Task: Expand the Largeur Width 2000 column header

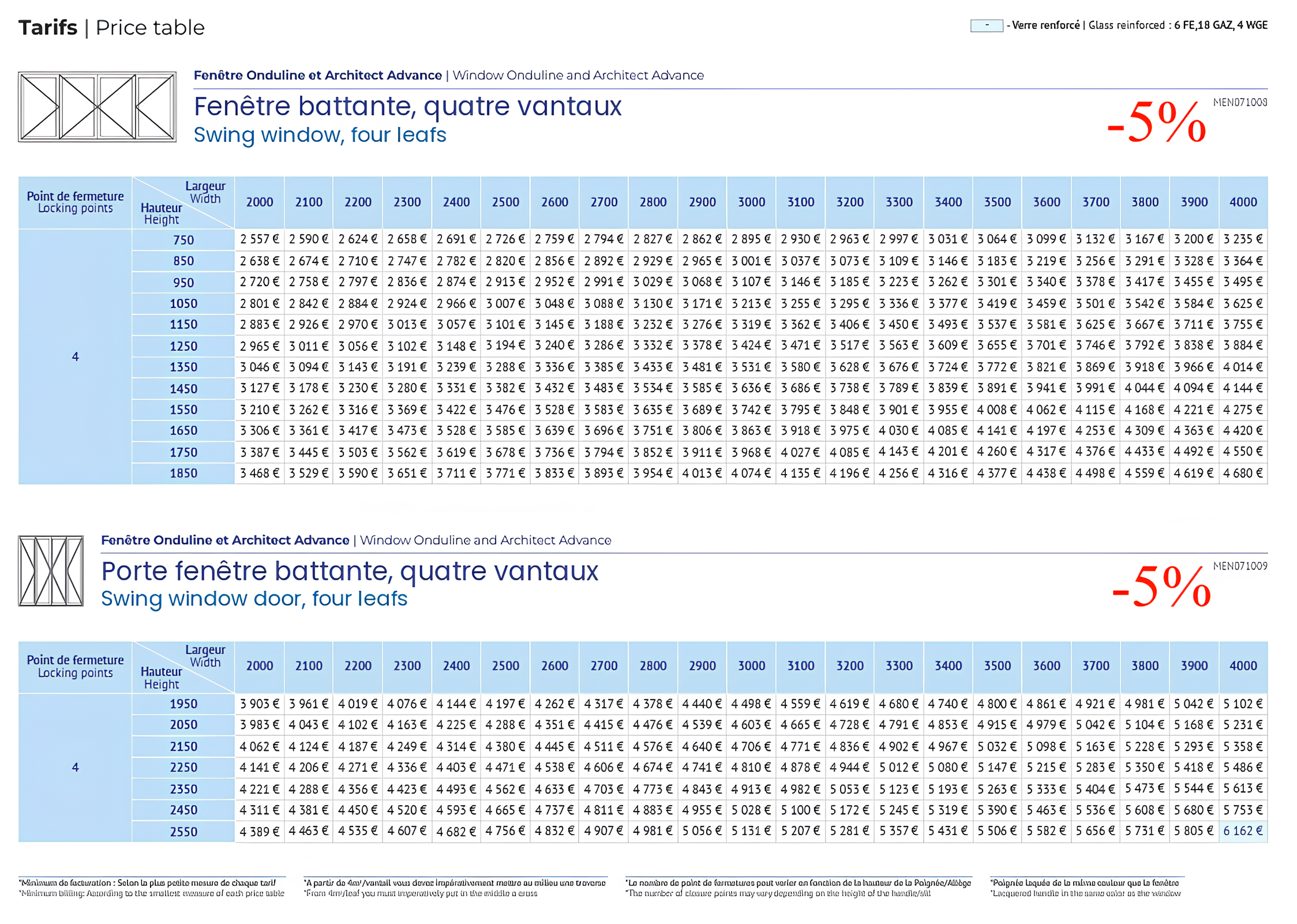Action: pyautogui.click(x=259, y=202)
